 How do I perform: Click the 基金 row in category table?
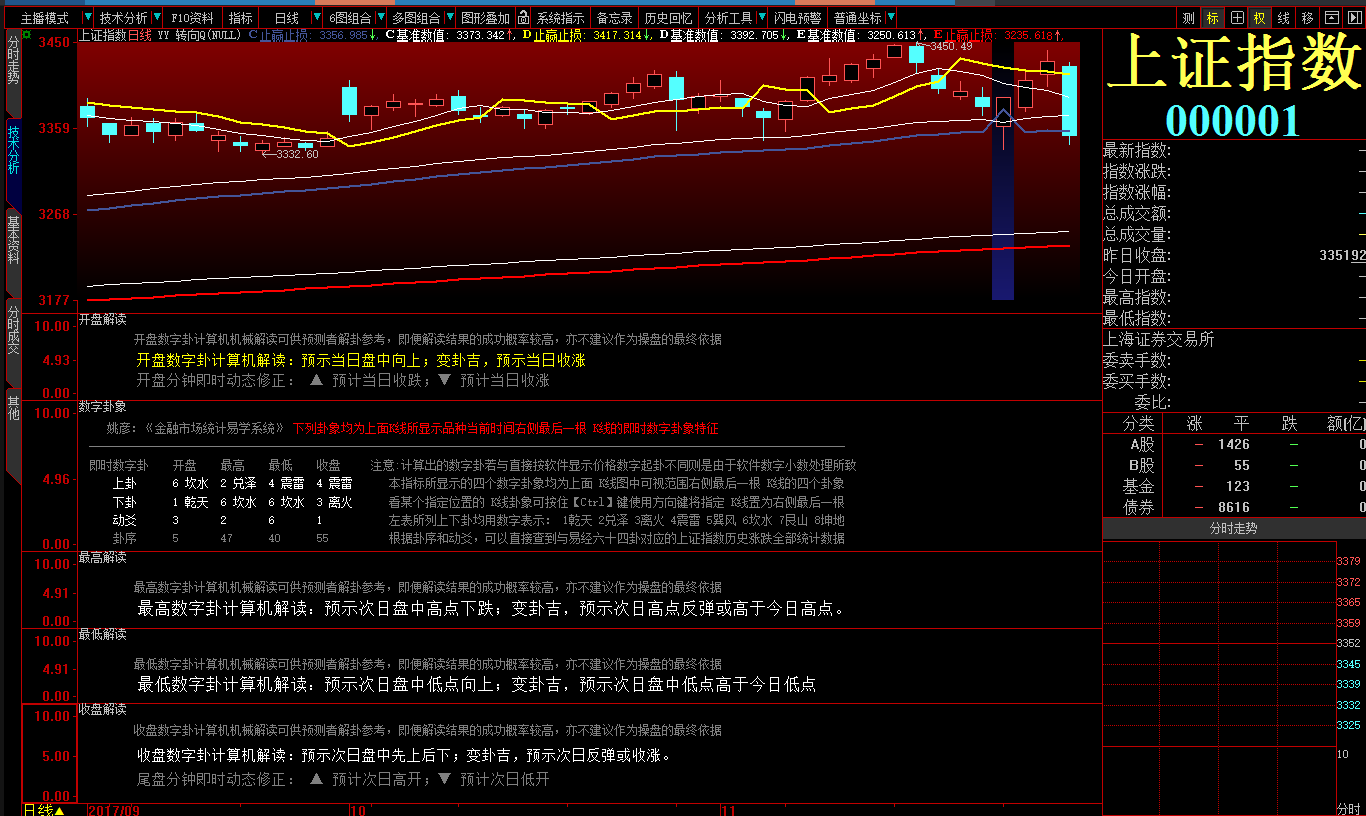(1233, 486)
